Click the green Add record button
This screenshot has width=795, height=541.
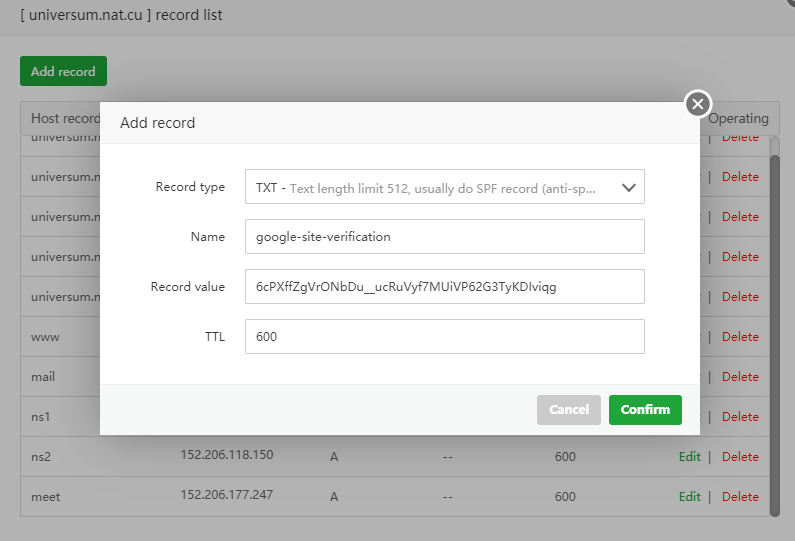pyautogui.click(x=63, y=71)
